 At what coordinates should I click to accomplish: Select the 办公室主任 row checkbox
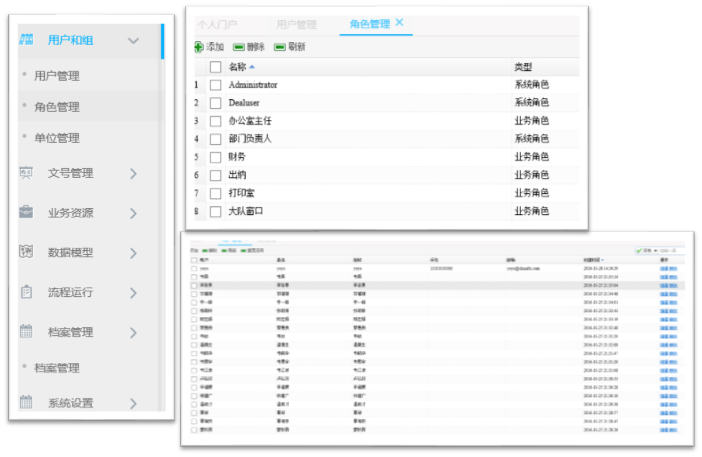[x=215, y=121]
